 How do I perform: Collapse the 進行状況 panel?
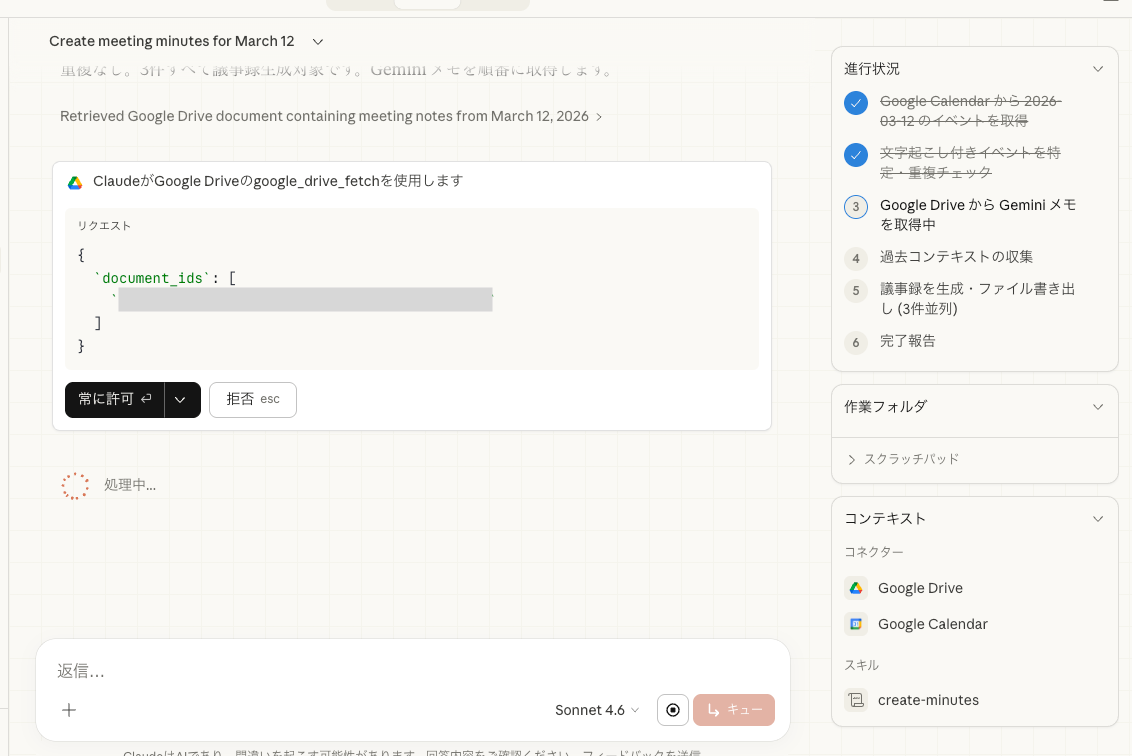(x=1098, y=68)
